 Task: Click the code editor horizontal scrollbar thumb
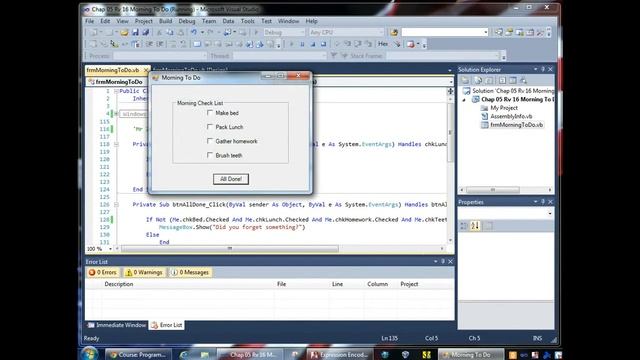(x=230, y=249)
